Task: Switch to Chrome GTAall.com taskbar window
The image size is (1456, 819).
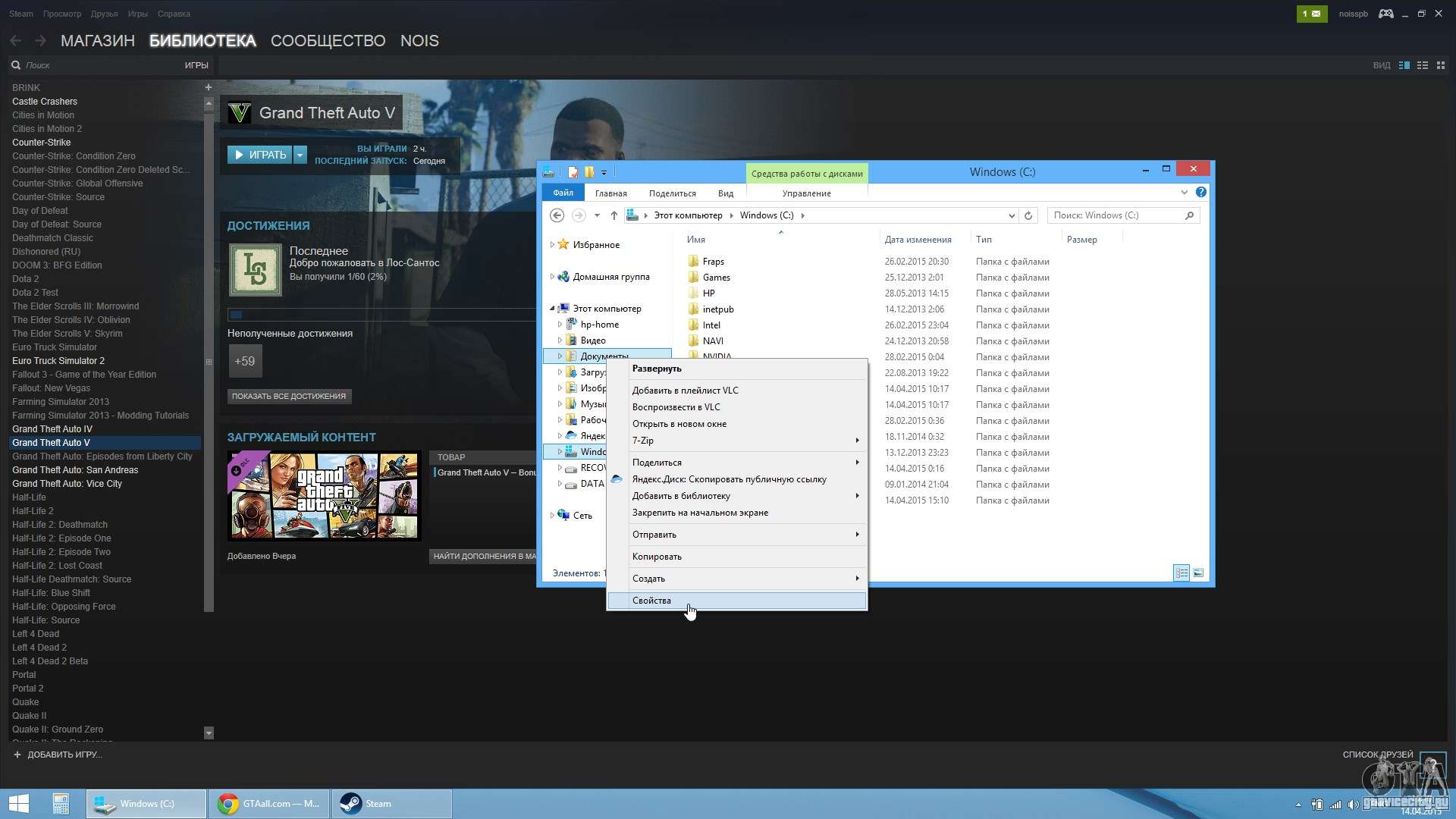Action: (269, 804)
